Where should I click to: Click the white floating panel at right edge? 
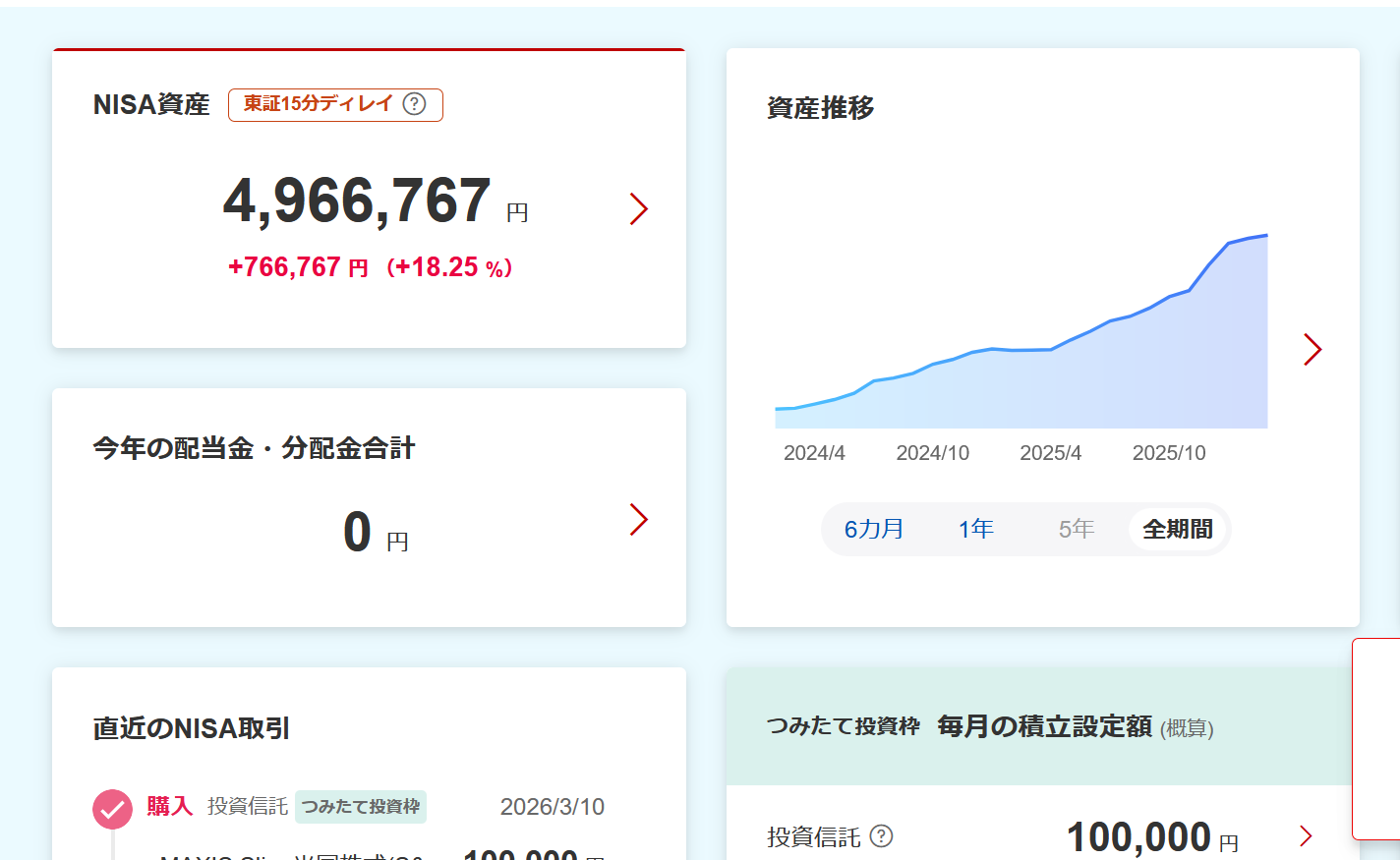point(1376,739)
